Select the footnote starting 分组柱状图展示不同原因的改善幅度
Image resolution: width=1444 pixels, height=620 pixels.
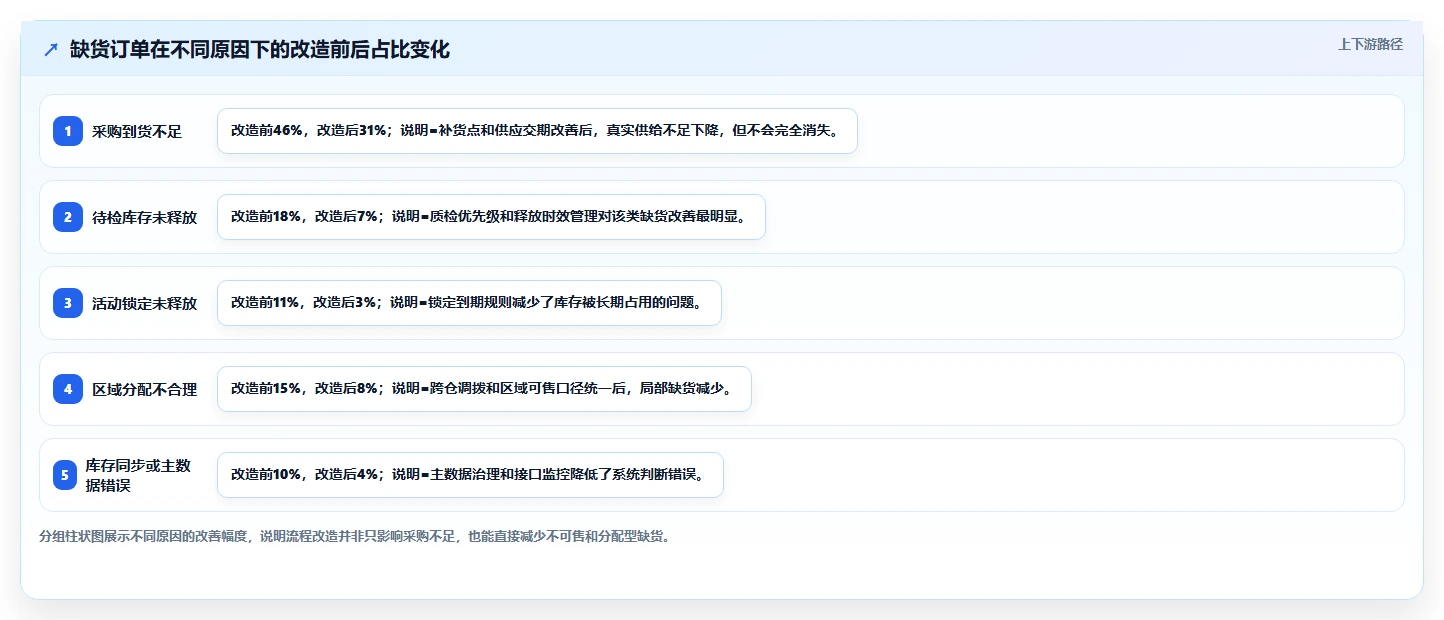[x=354, y=536]
